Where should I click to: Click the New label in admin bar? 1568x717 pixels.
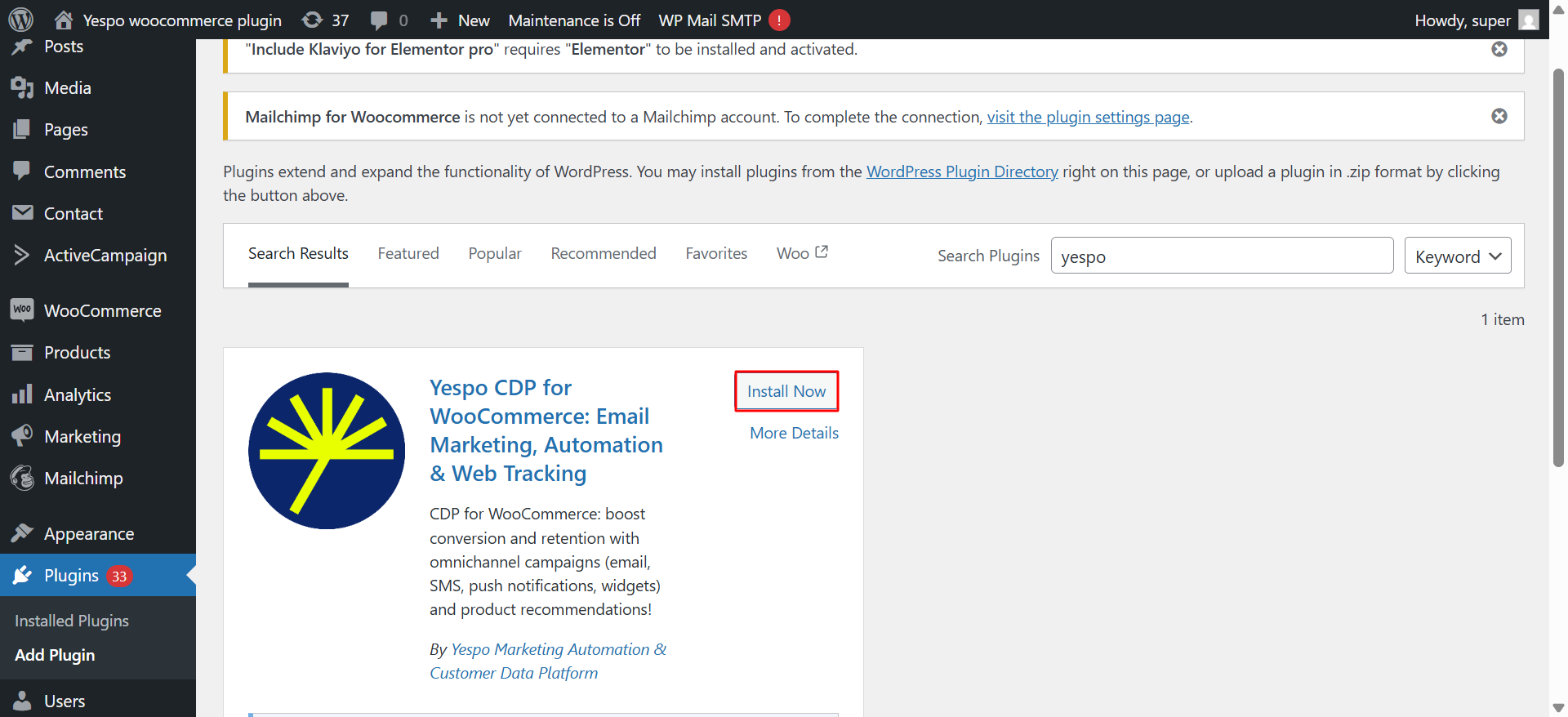[474, 20]
